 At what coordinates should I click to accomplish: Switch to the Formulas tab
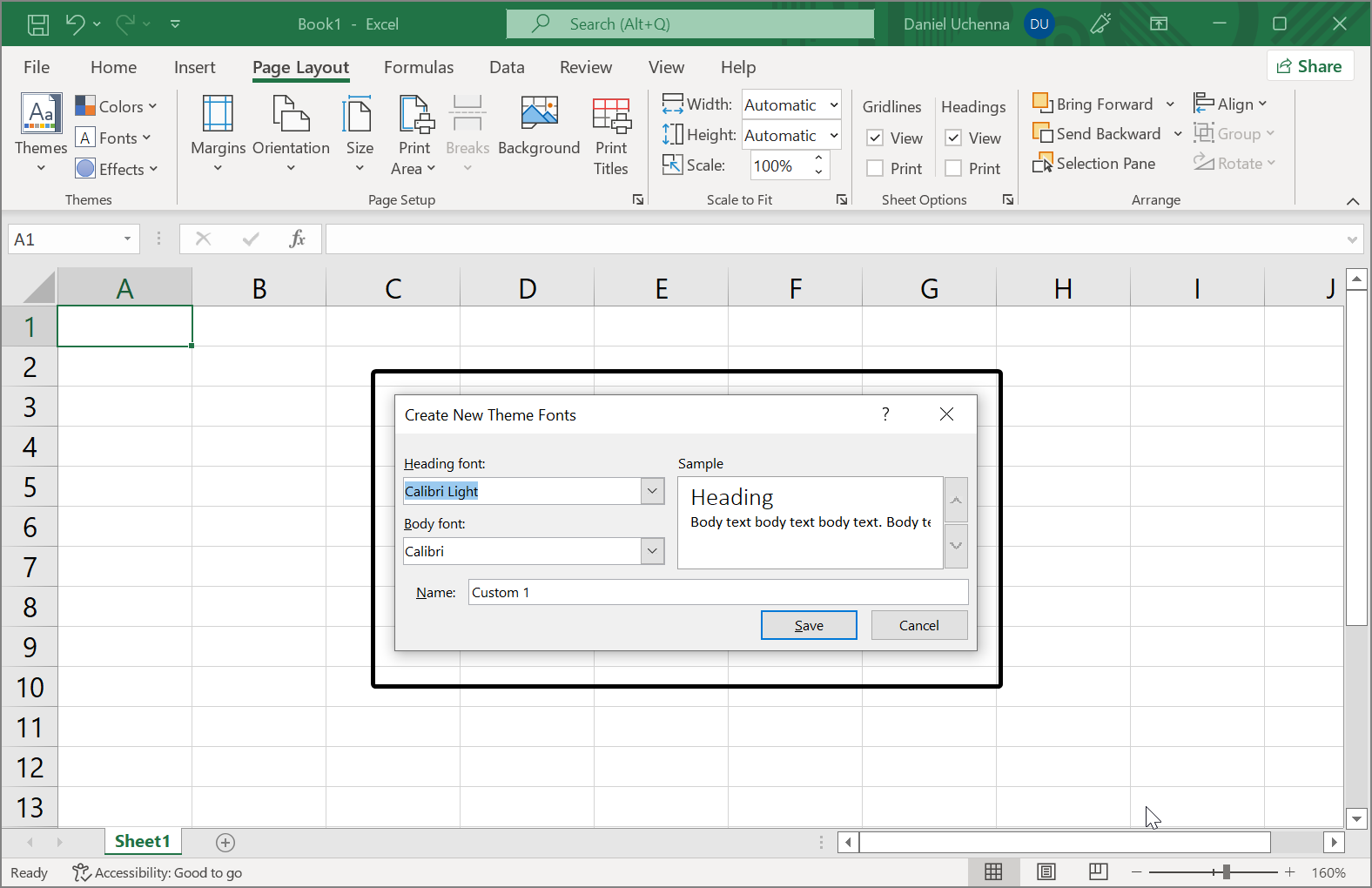tap(419, 67)
